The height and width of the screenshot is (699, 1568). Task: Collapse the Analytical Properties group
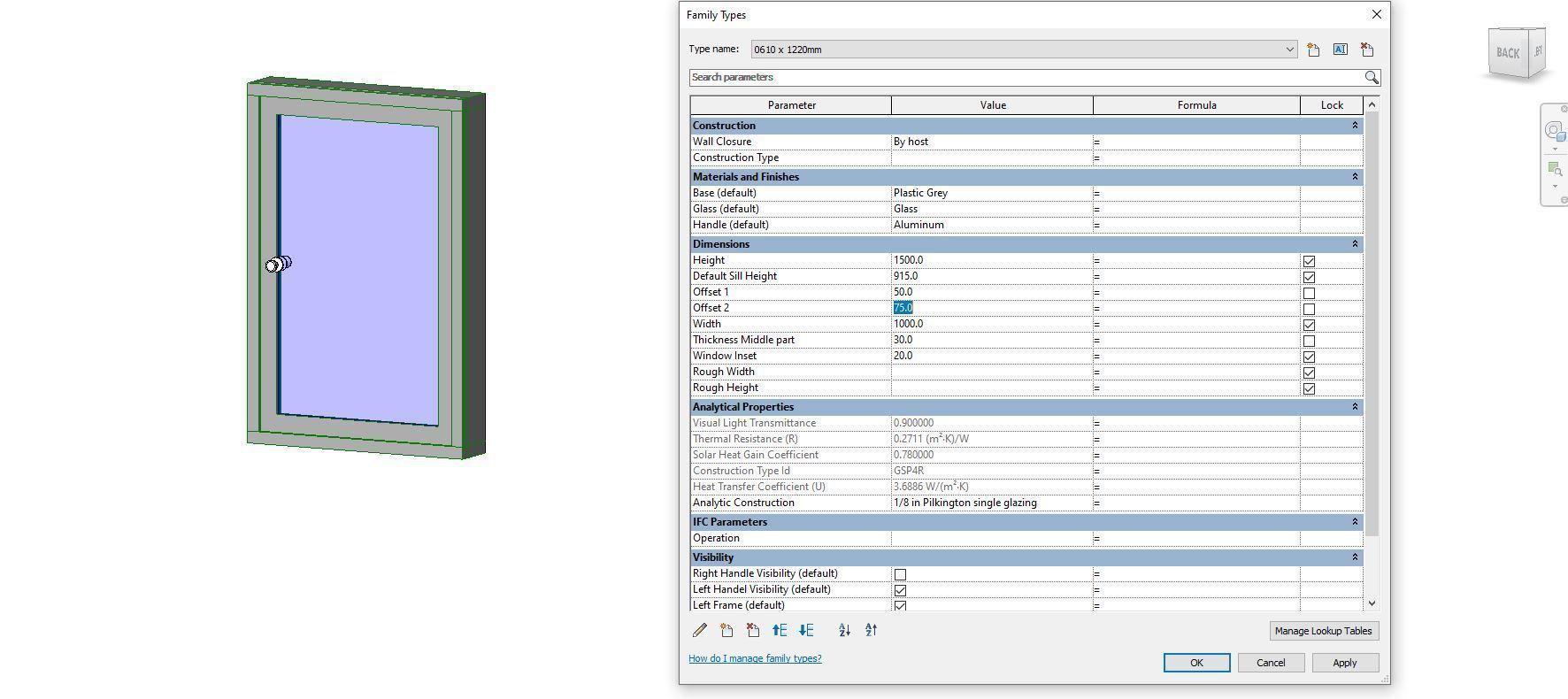1354,407
